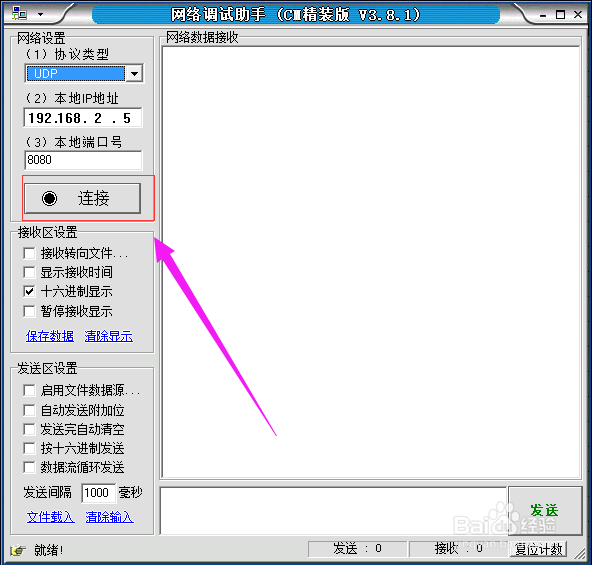Click the 发送 : 0 counter in status bar
Screen dimensions: 592x565
pos(358,549)
